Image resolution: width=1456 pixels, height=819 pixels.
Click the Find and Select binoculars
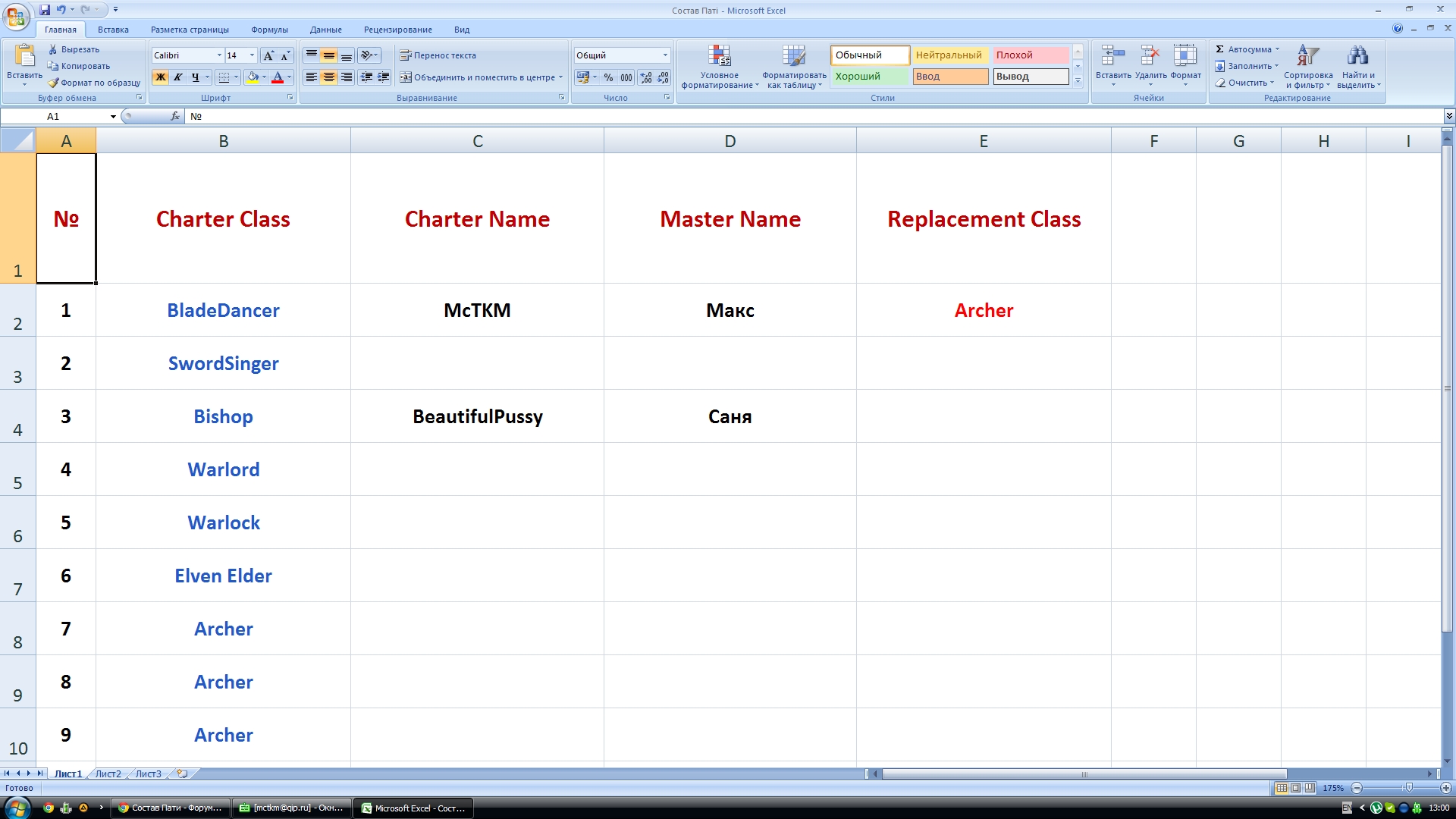click(x=1357, y=56)
